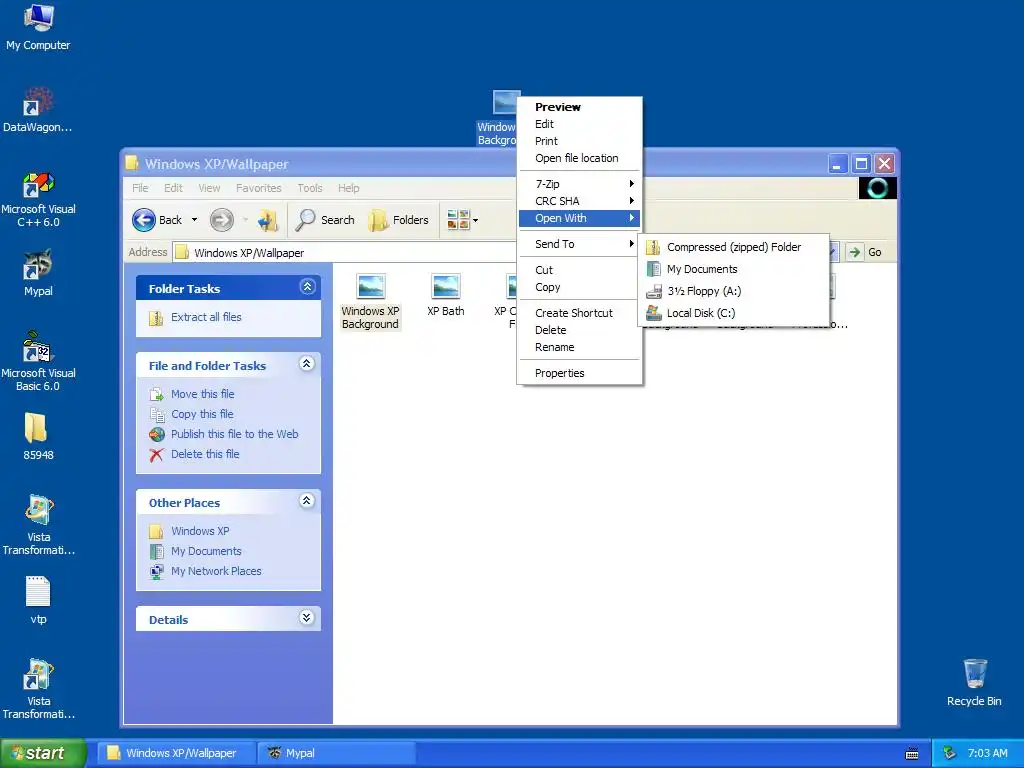
Task: Click the system tray network icon
Action: (950, 753)
